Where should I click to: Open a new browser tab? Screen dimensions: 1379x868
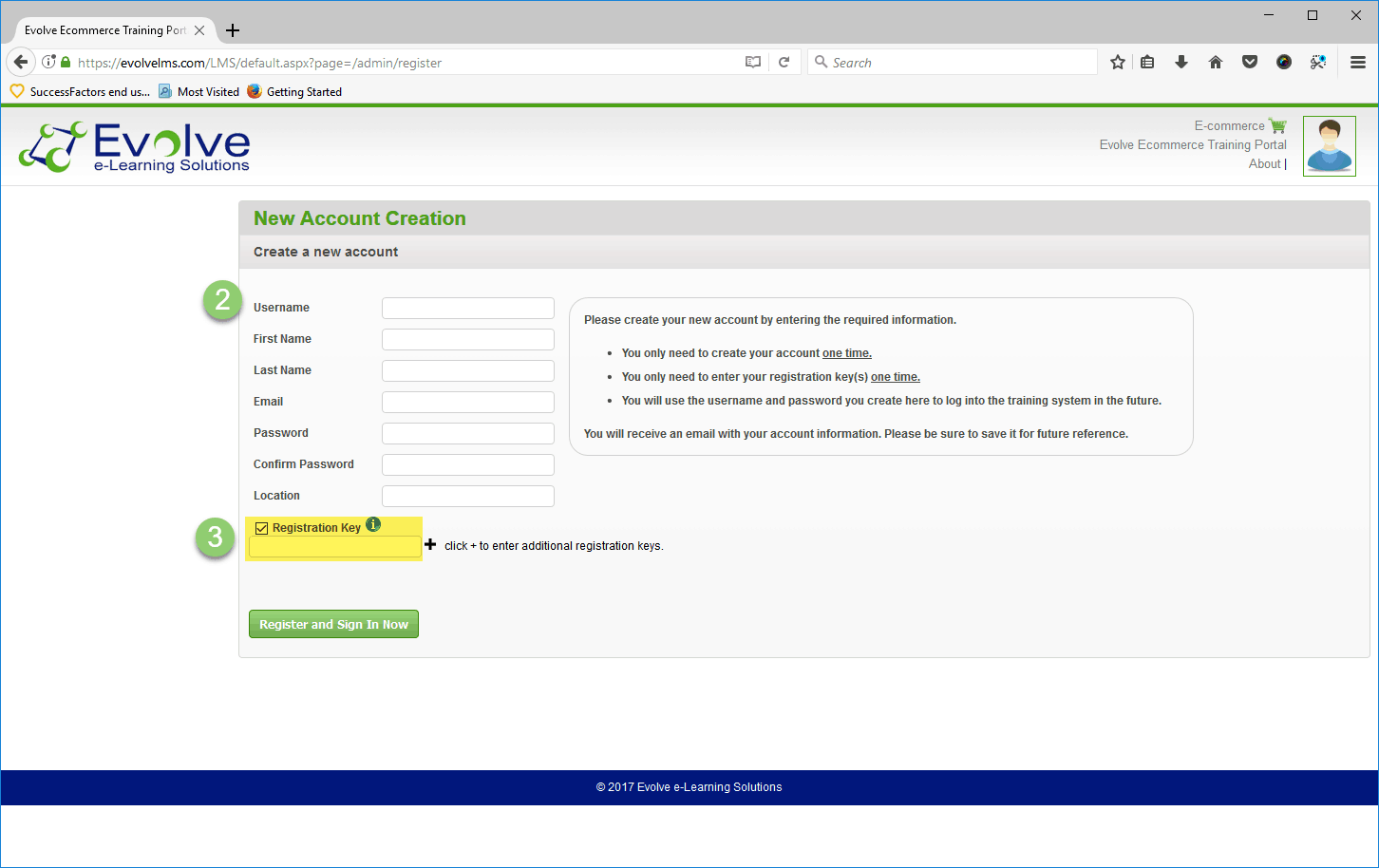pos(233,30)
